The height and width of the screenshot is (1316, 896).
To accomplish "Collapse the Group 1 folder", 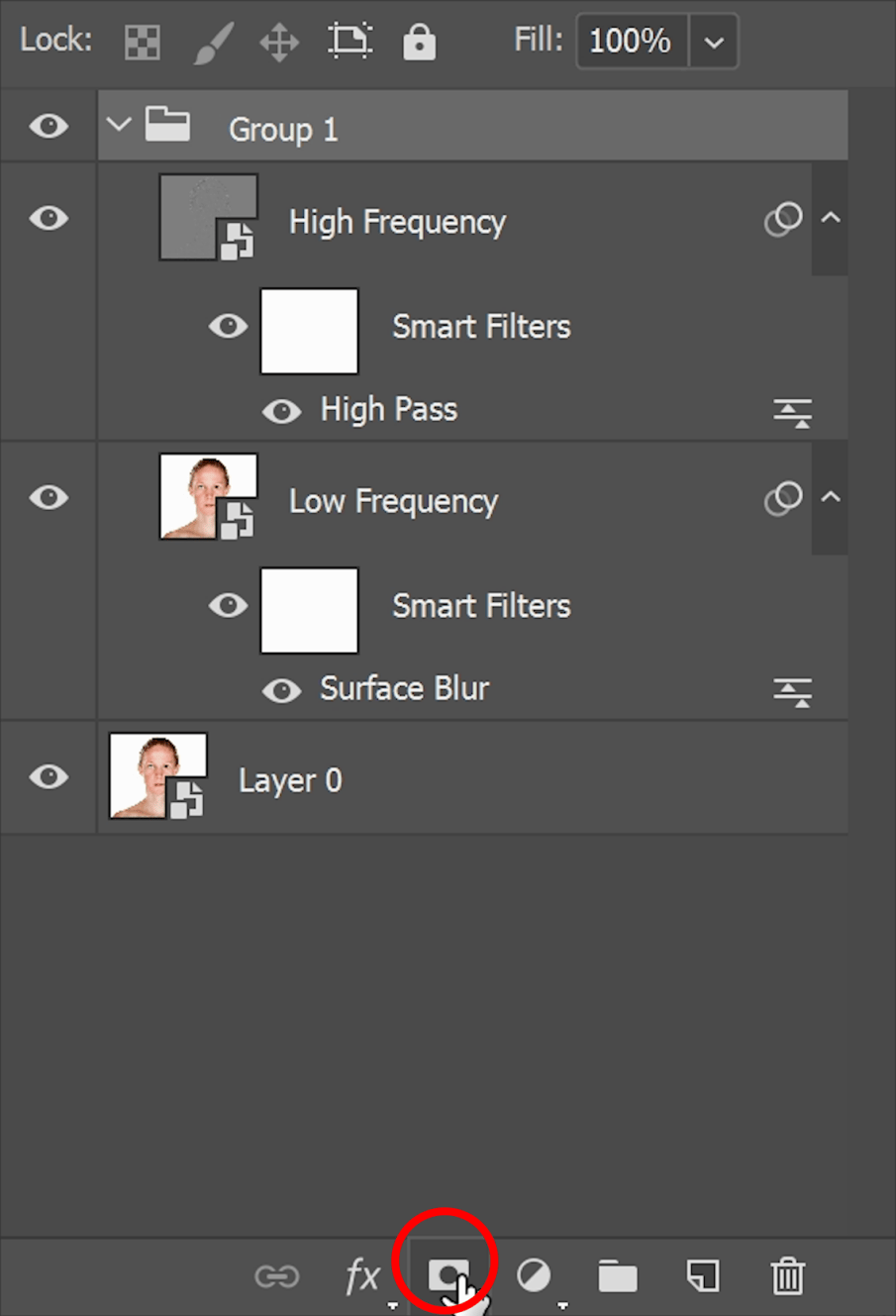I will click(120, 126).
